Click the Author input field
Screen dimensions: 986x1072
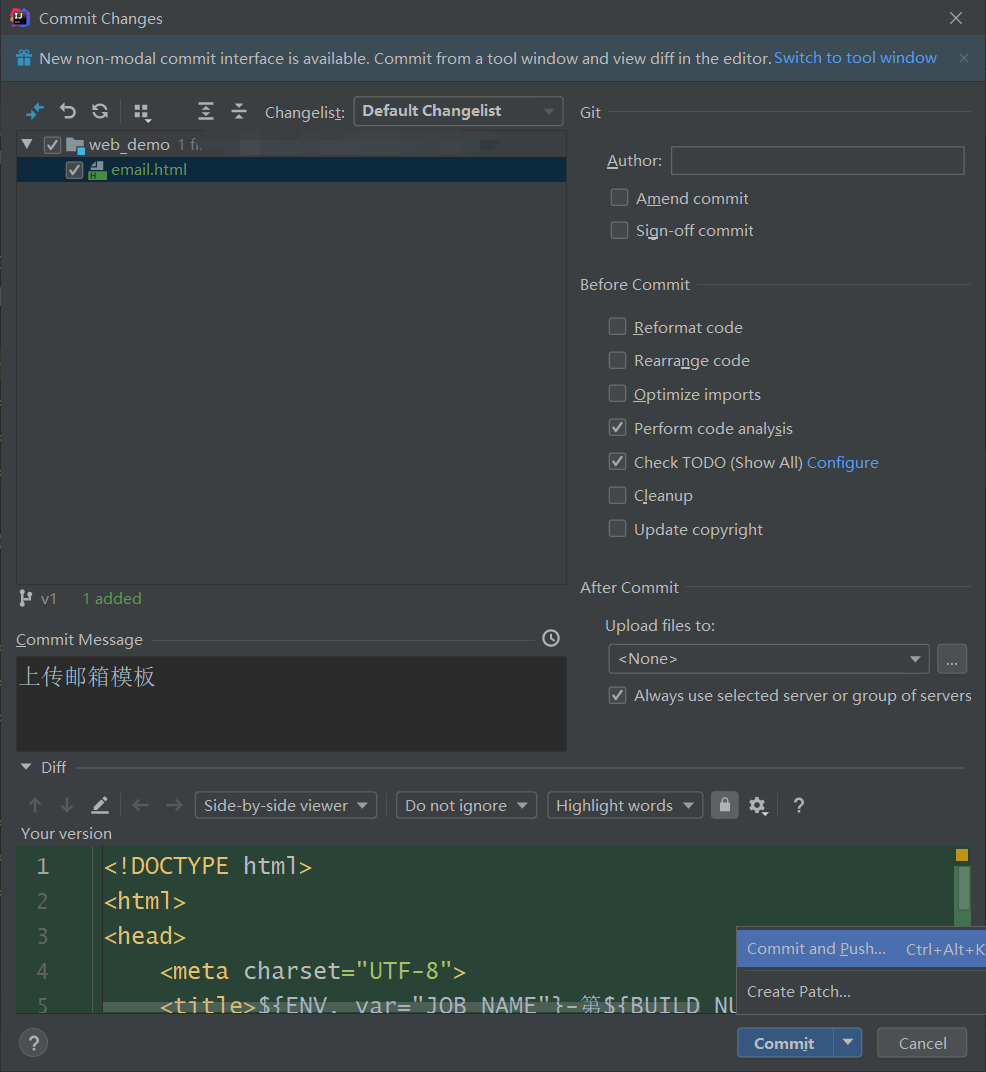817,161
